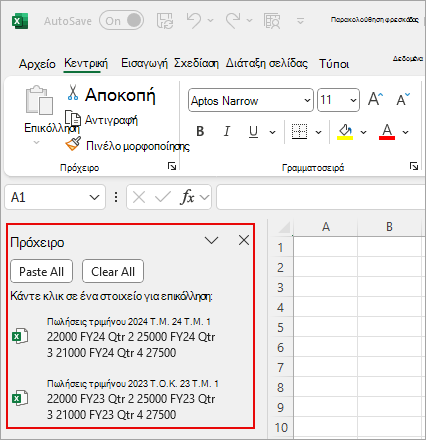Toggle Underline formatting

253,132
